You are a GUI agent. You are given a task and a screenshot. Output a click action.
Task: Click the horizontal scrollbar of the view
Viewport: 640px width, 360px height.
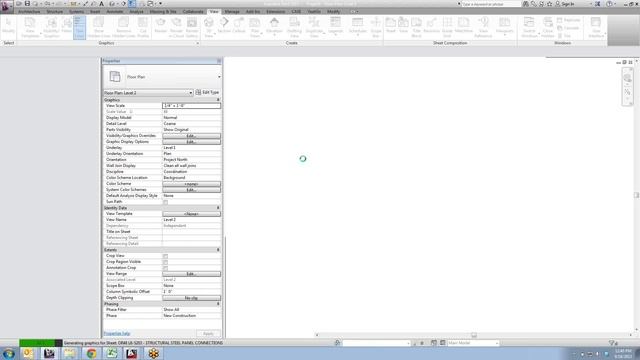[474, 335]
